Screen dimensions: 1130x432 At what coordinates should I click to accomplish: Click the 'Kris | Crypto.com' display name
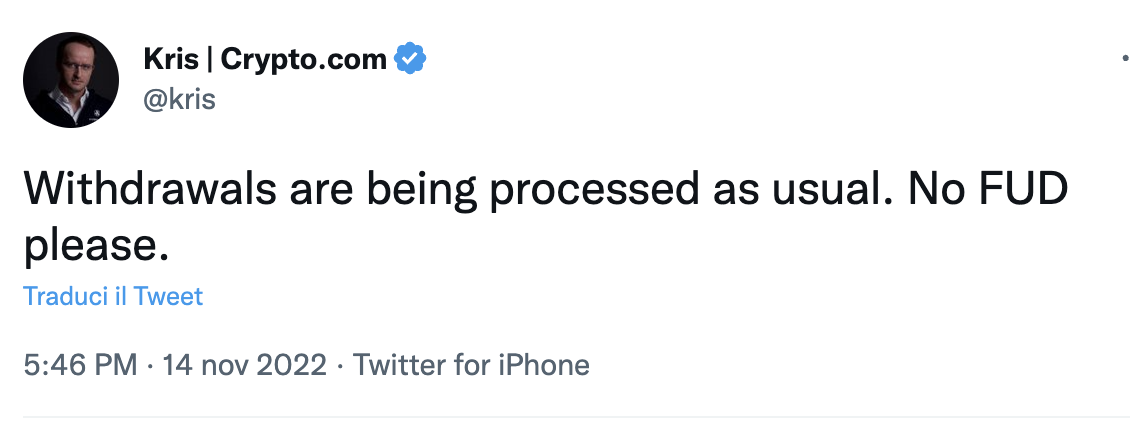[x=265, y=59]
